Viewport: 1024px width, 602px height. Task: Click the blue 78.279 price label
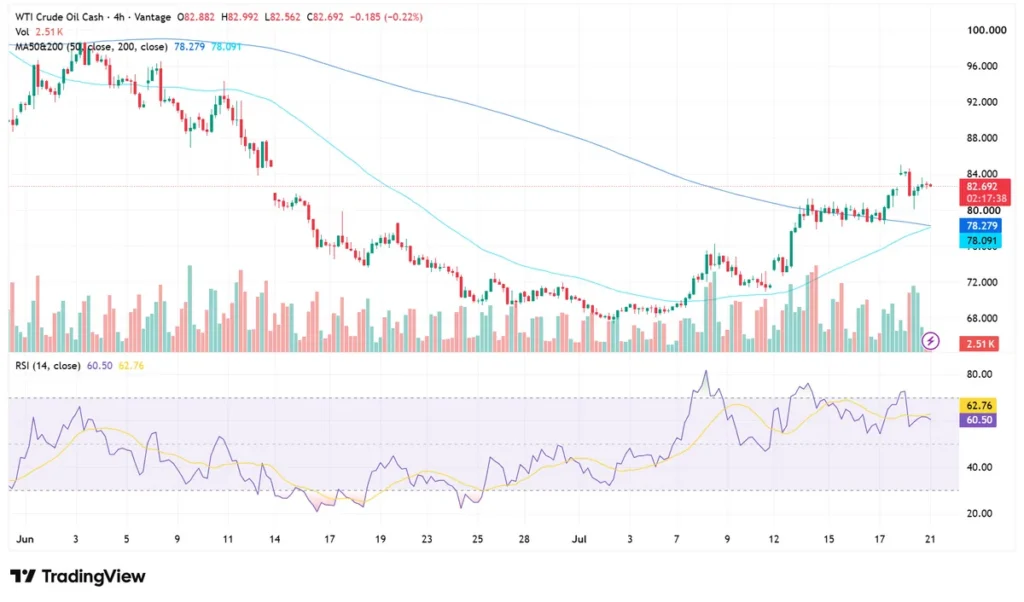(982, 226)
